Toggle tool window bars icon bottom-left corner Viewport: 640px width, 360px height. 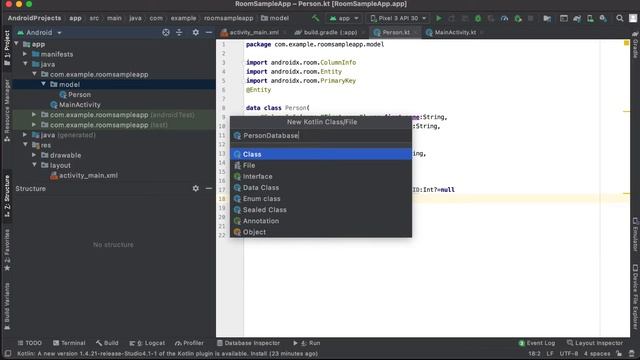(x=8, y=353)
